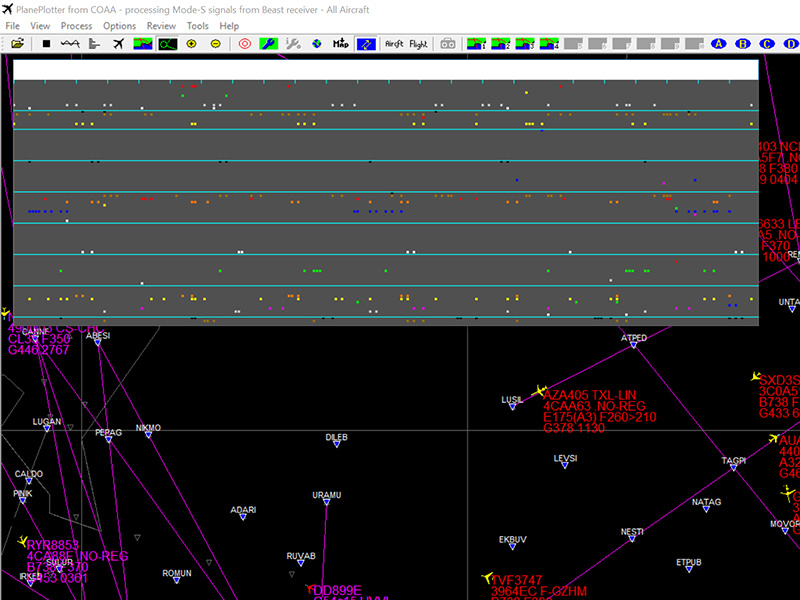Open the green-blue chart view icon
Screen dimensions: 800x600
143,44
